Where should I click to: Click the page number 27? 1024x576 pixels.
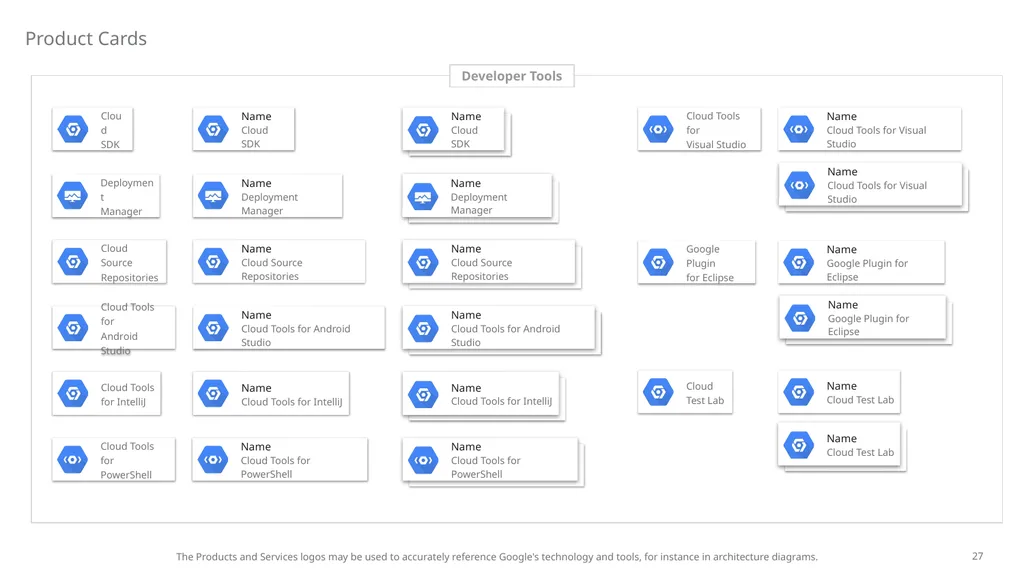coord(977,556)
